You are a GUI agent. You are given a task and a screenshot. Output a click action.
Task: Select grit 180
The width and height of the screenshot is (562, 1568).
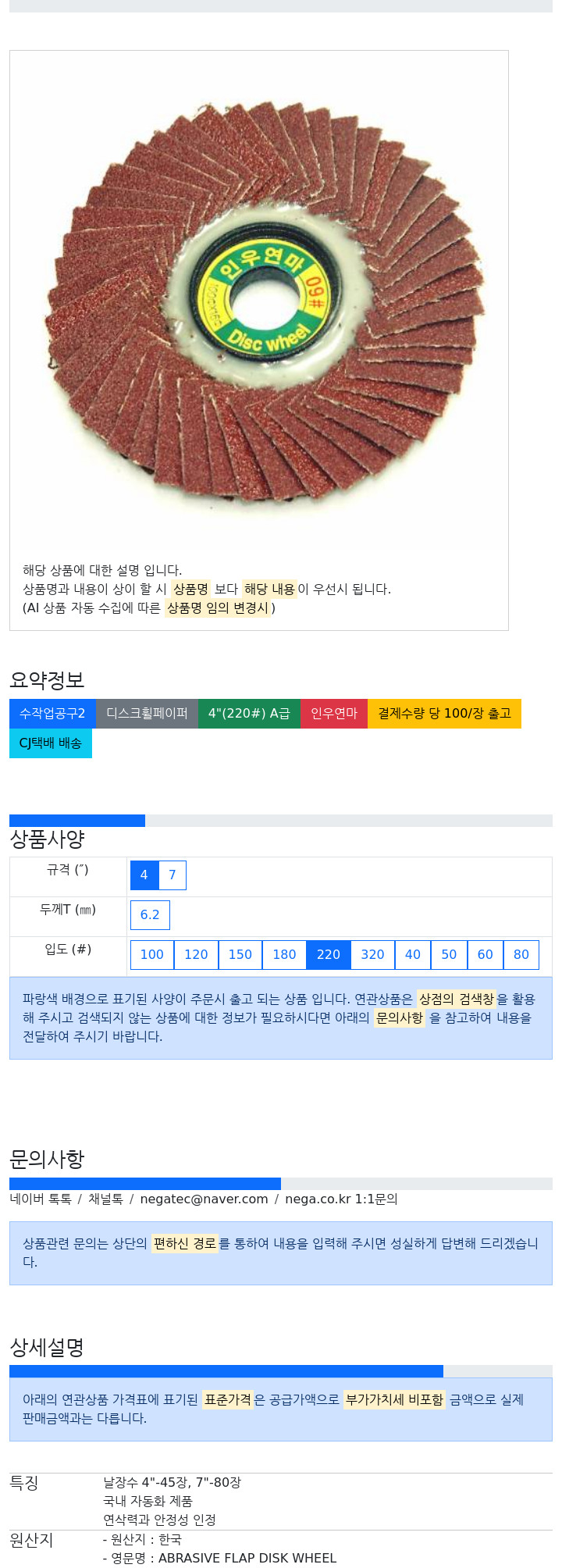point(284,955)
